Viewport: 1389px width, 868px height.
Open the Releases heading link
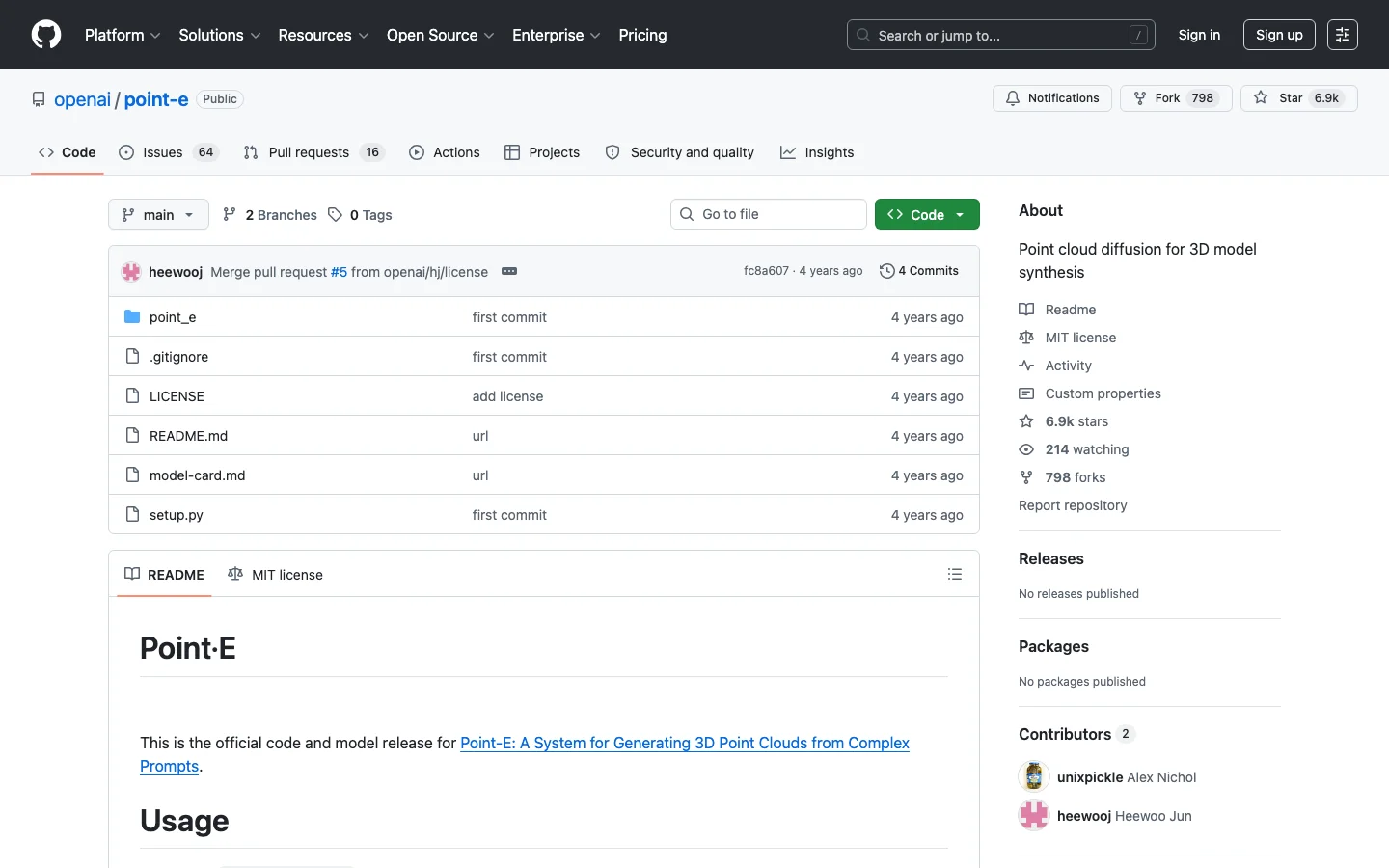1051,558
